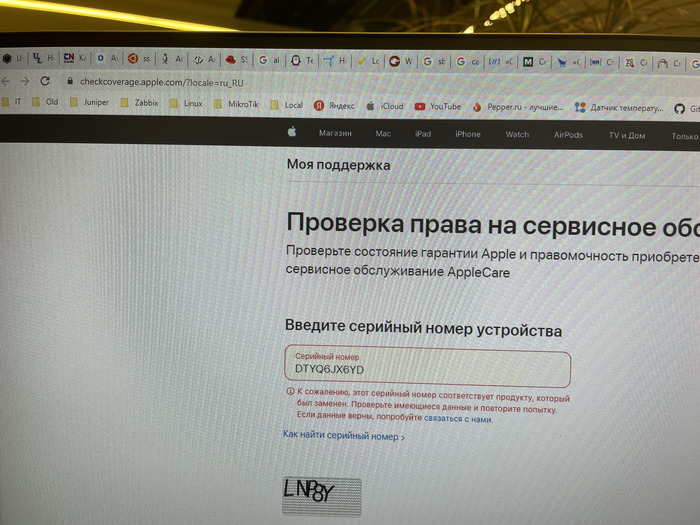Open the Pepper.ru bookmark
This screenshot has width=700, height=525.
(x=518, y=107)
